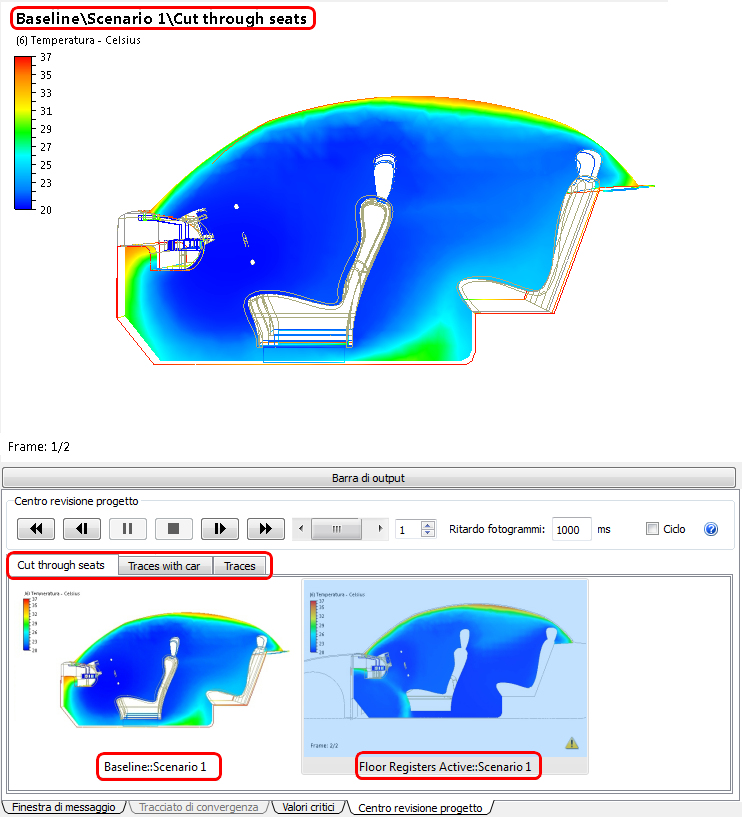Click left arrow of frame slider

pyautogui.click(x=301, y=529)
